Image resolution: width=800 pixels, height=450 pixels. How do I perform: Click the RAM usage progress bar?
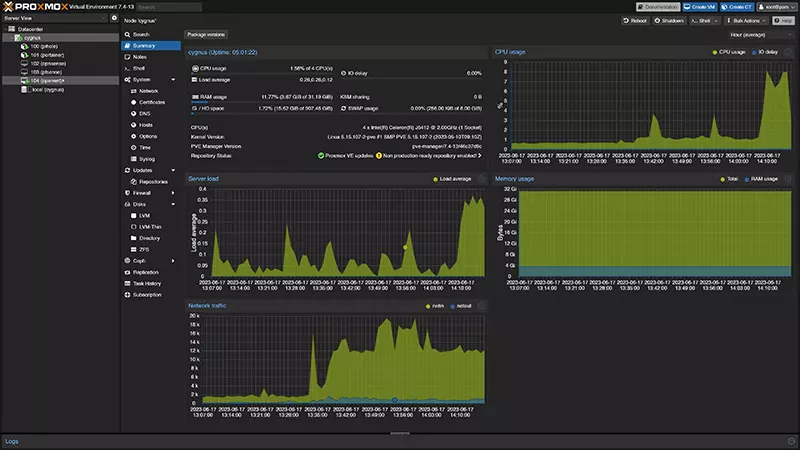[x=262, y=102]
